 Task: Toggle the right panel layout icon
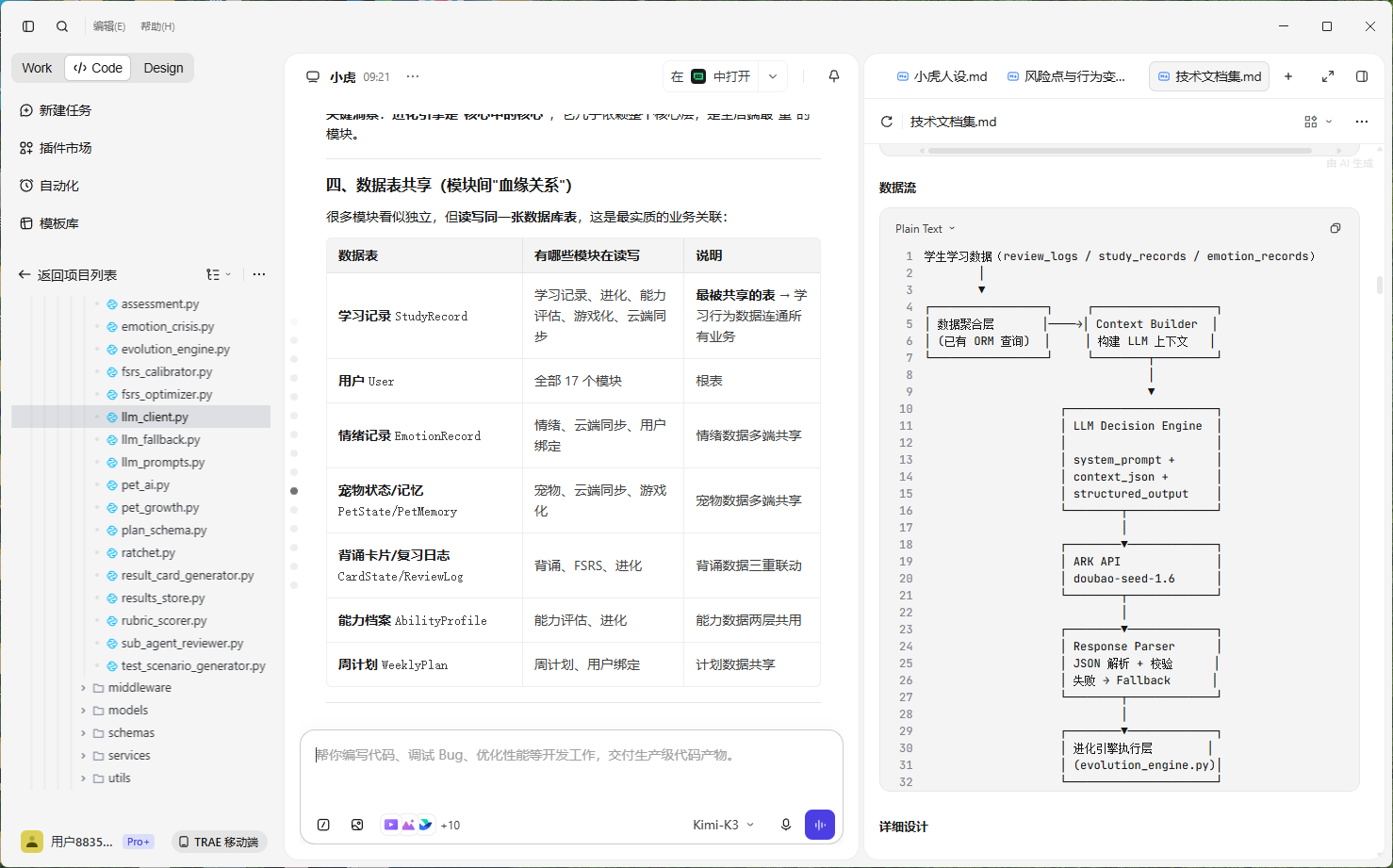[1362, 76]
